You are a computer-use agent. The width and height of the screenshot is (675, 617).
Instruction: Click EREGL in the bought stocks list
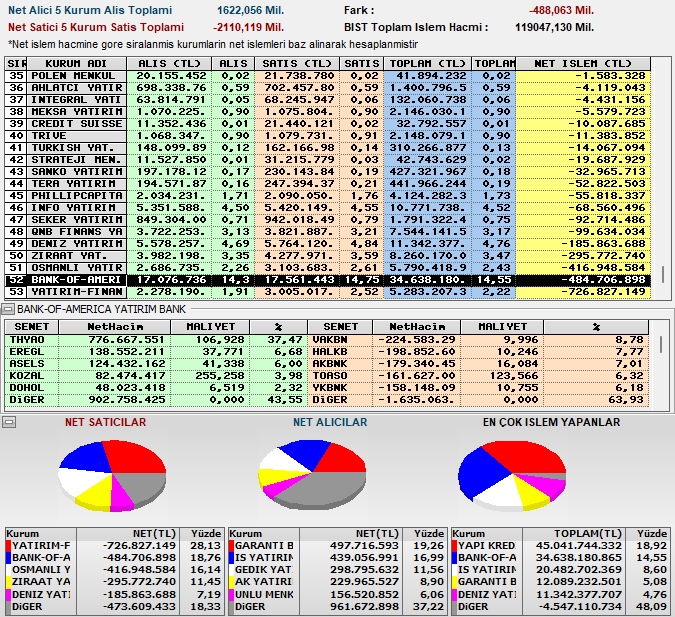pos(27,352)
